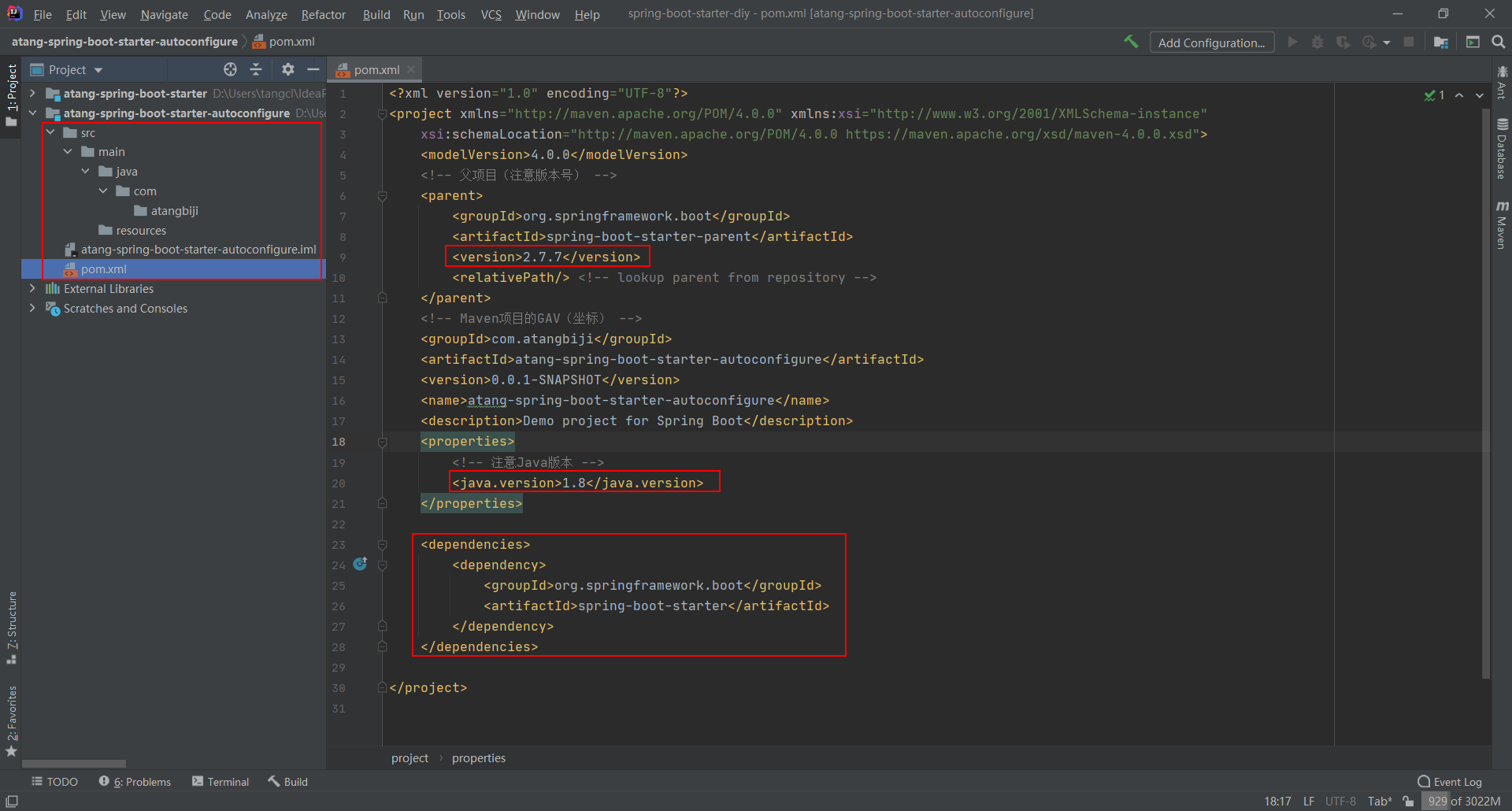Collapse the src folder

coord(50,132)
